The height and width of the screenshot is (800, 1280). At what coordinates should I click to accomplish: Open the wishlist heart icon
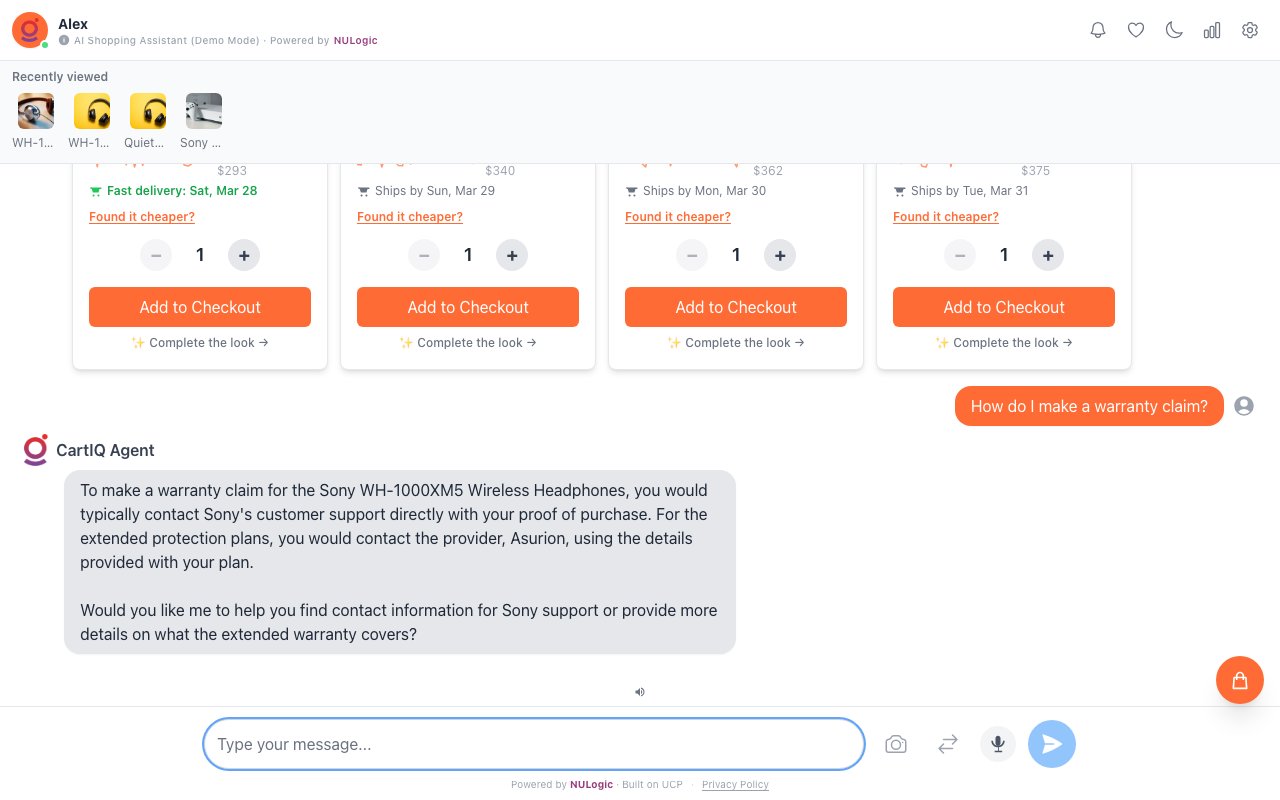tap(1136, 30)
